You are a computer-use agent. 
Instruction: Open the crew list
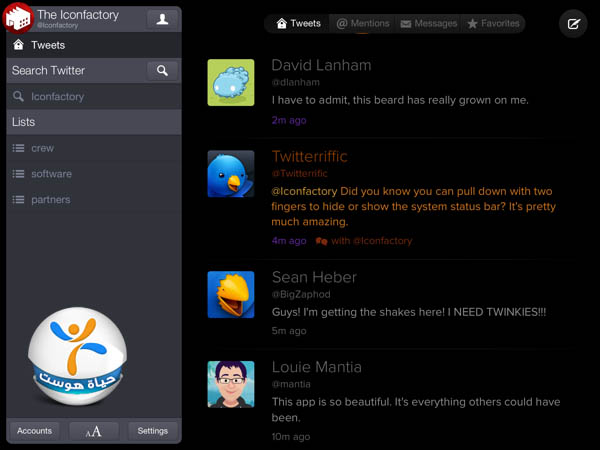coord(94,148)
